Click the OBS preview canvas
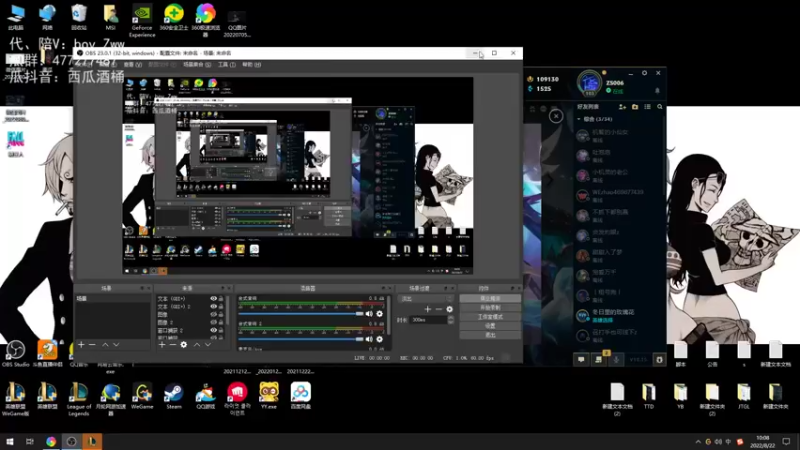This screenshot has width=800, height=450. click(x=297, y=176)
